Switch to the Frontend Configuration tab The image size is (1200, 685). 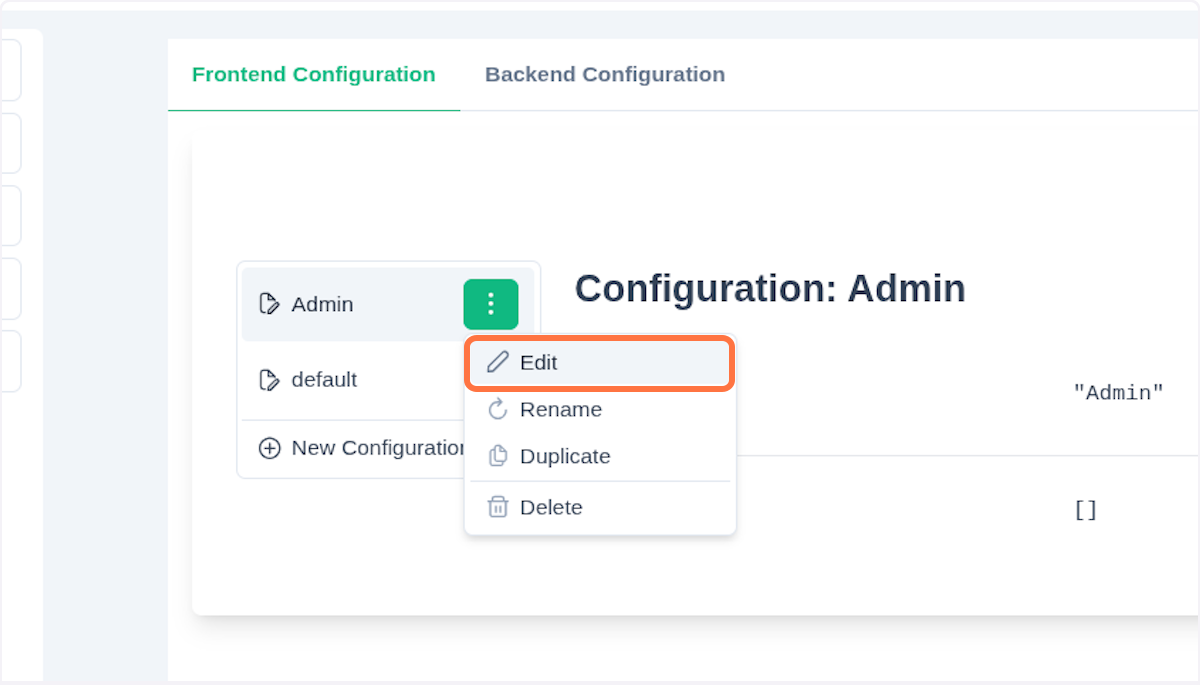click(x=313, y=75)
